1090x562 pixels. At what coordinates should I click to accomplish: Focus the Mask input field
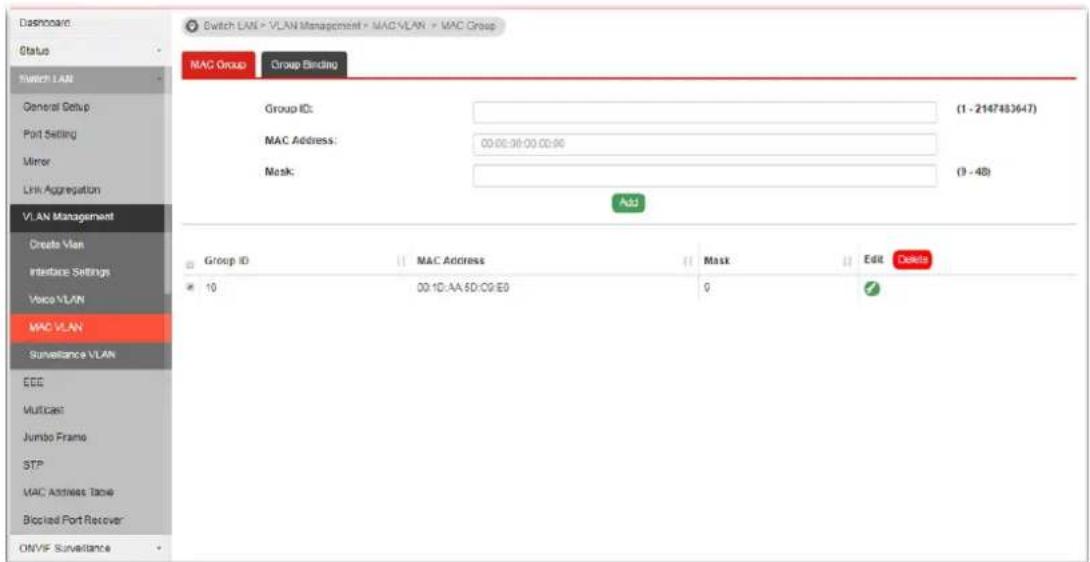coord(705,176)
